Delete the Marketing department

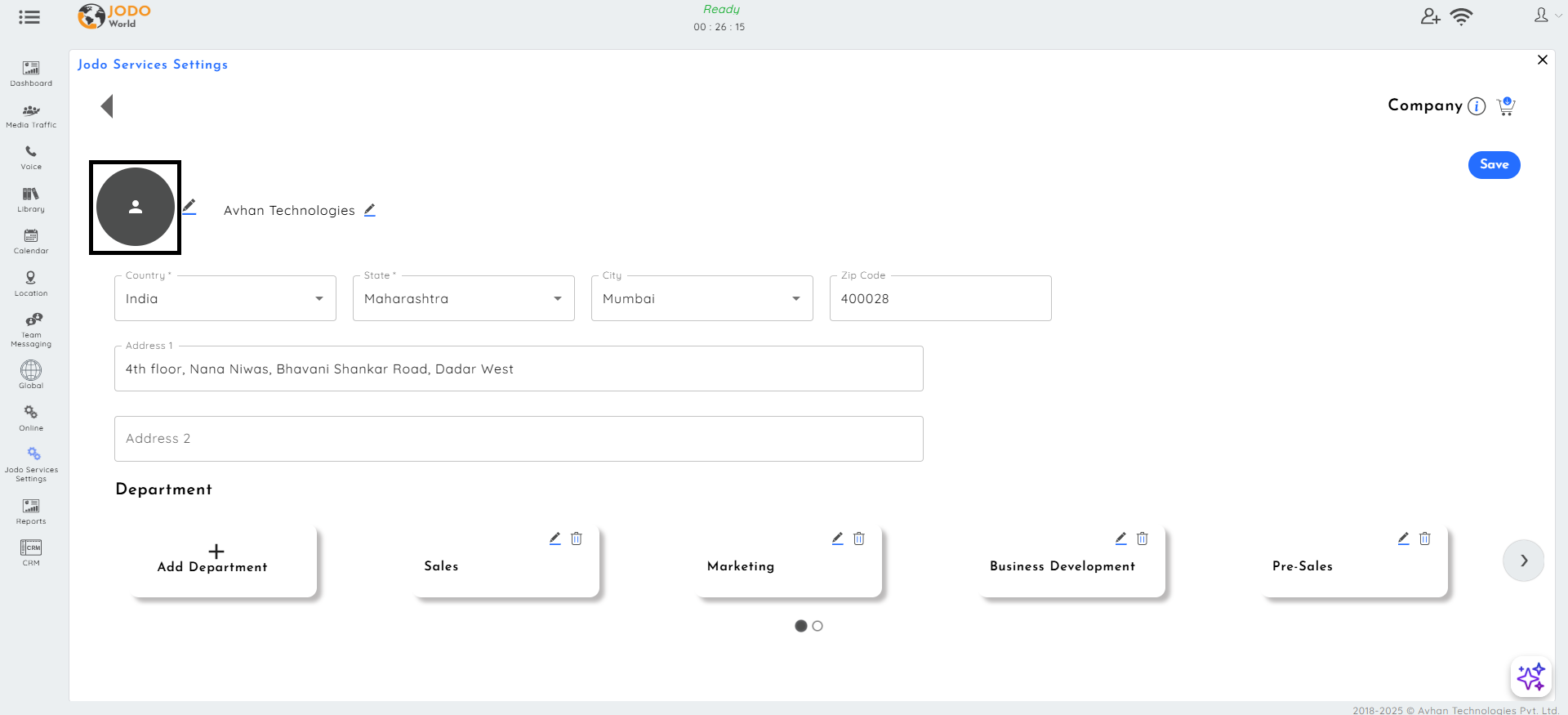[859, 538]
